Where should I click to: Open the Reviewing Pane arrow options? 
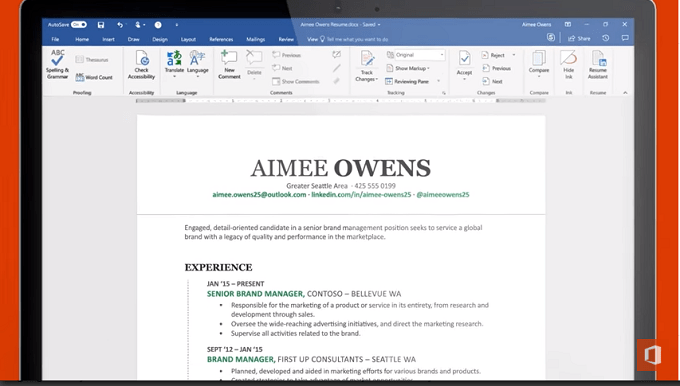point(438,81)
